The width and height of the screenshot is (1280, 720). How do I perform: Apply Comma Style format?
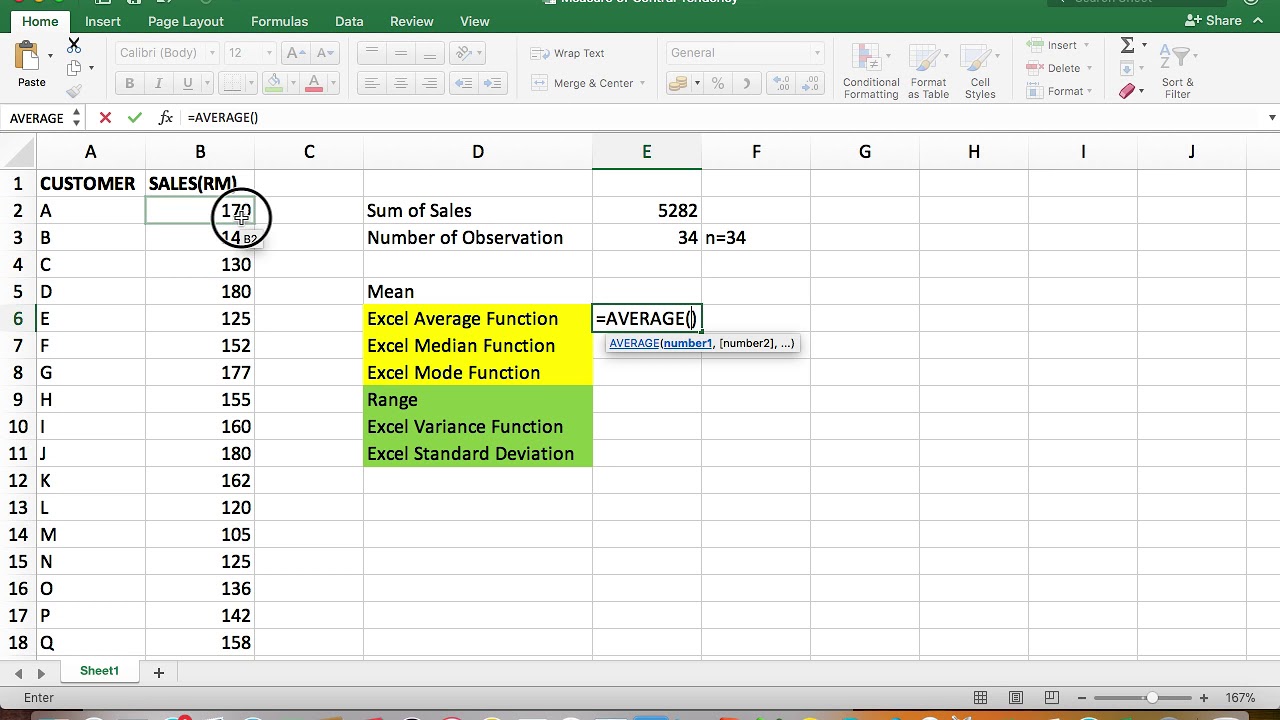[x=746, y=84]
